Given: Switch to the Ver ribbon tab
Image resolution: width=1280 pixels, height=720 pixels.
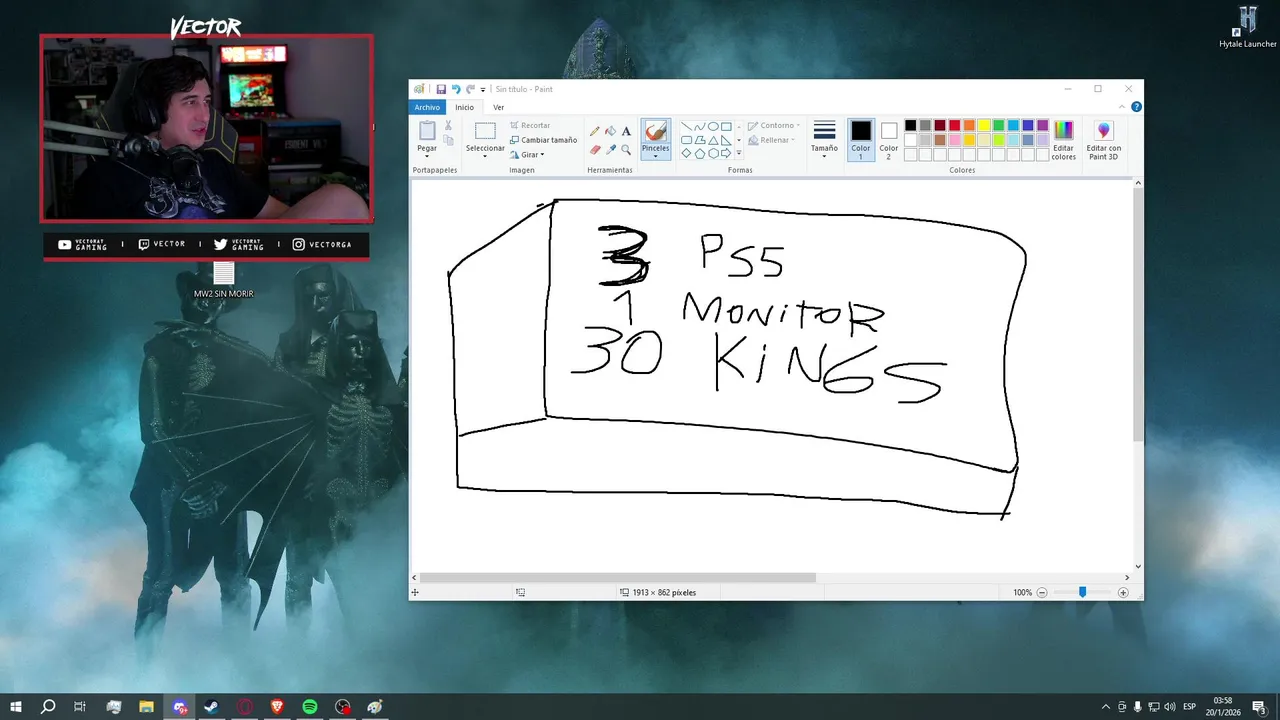Looking at the screenshot, I should pyautogui.click(x=498, y=107).
